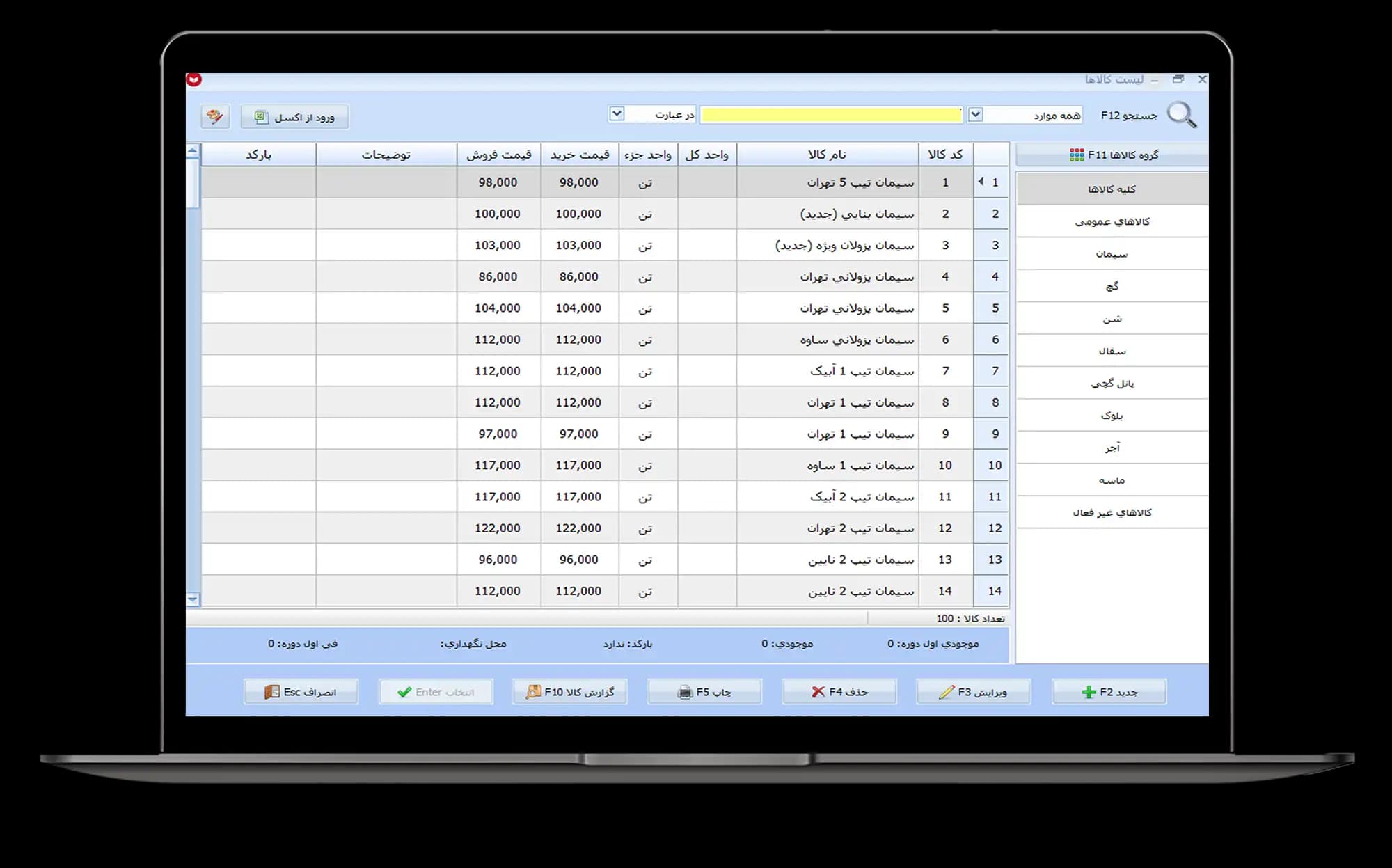The height and width of the screenshot is (868, 1392).
Task: Click purchase price 122,000 cell
Action: pos(580,528)
